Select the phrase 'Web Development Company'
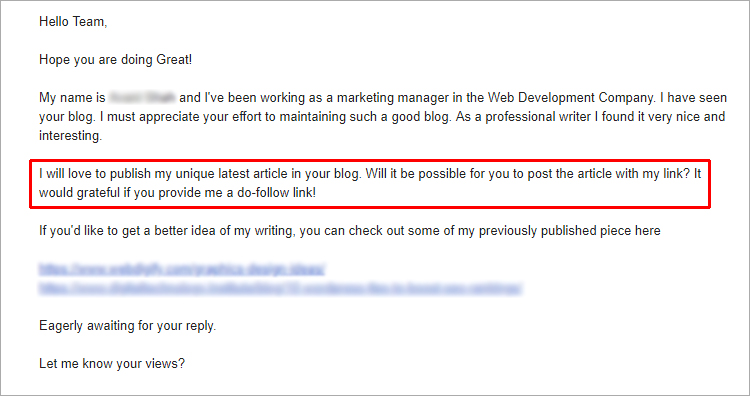The height and width of the screenshot is (396, 750). tap(571, 98)
